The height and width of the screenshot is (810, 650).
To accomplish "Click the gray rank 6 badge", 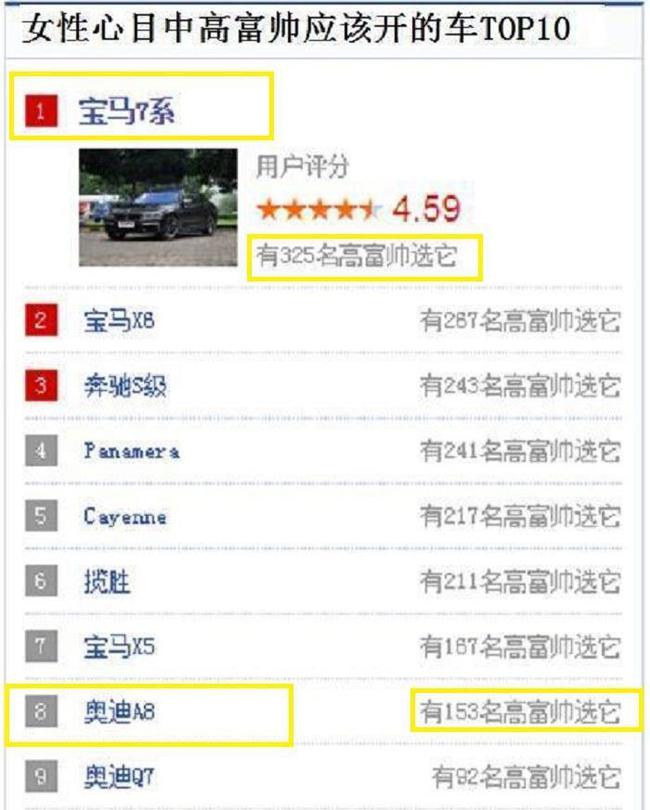I will coord(41,581).
